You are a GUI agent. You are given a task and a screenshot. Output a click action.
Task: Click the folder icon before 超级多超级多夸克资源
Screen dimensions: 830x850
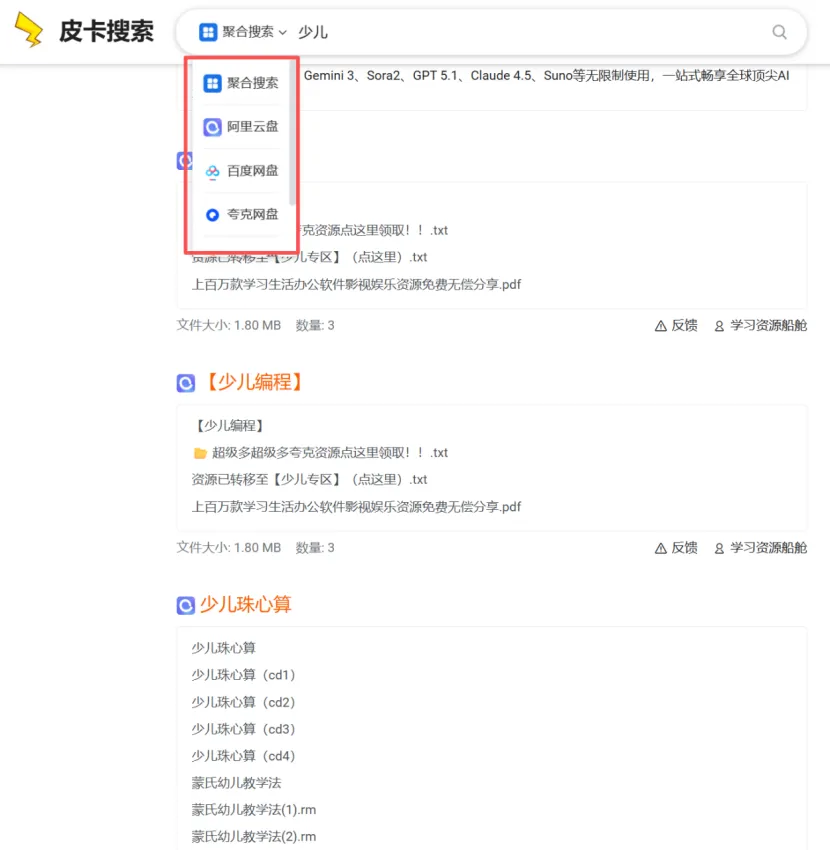pos(200,453)
